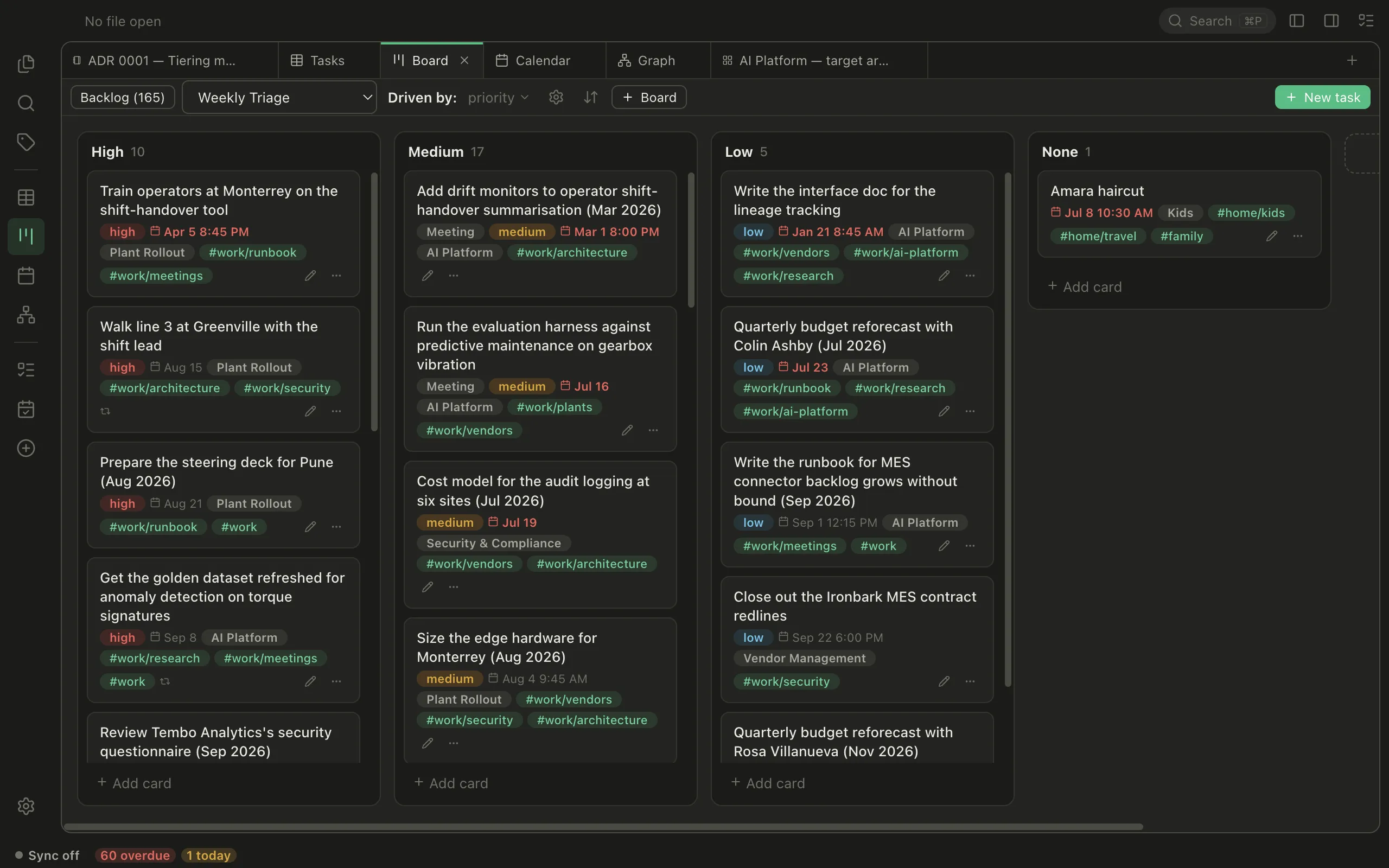Viewport: 1389px width, 868px height.
Task: Open the Weekly Triage board dropdown
Action: [279, 97]
